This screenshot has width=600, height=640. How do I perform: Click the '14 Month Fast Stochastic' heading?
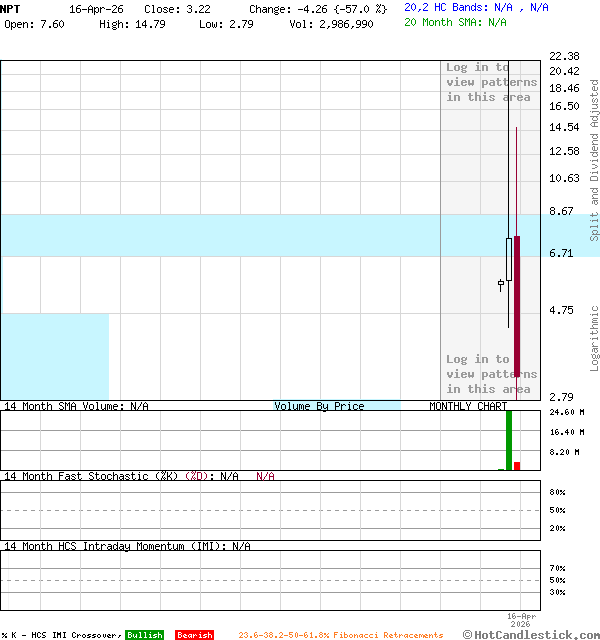(x=90, y=476)
